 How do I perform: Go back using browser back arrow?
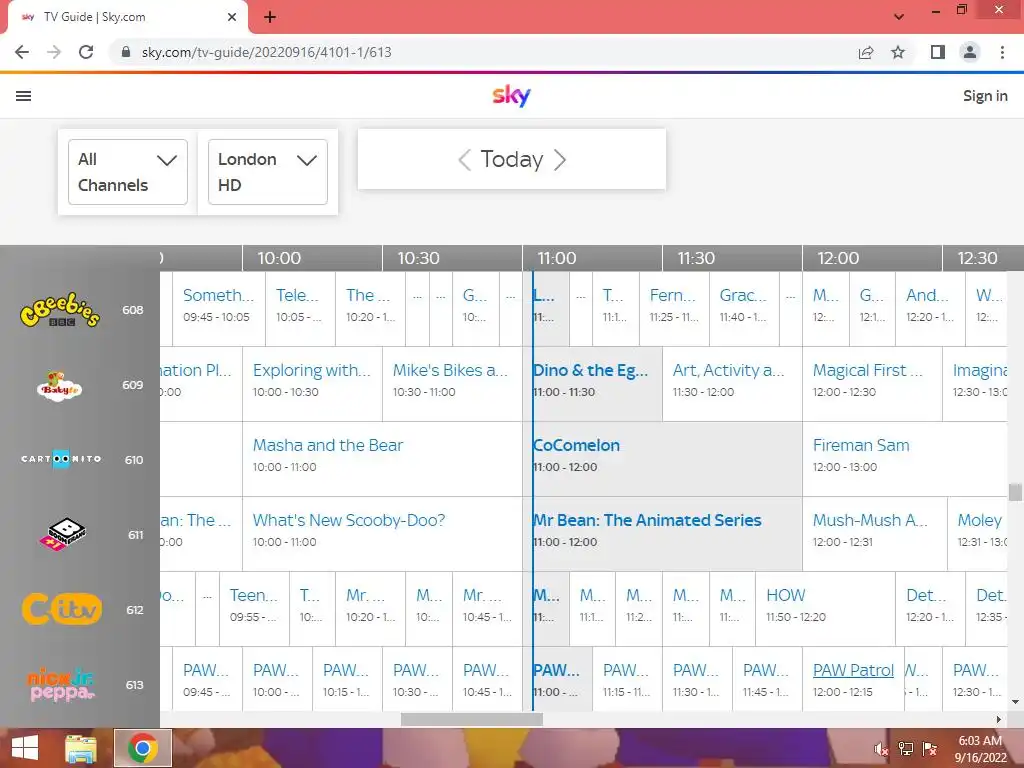(x=22, y=52)
